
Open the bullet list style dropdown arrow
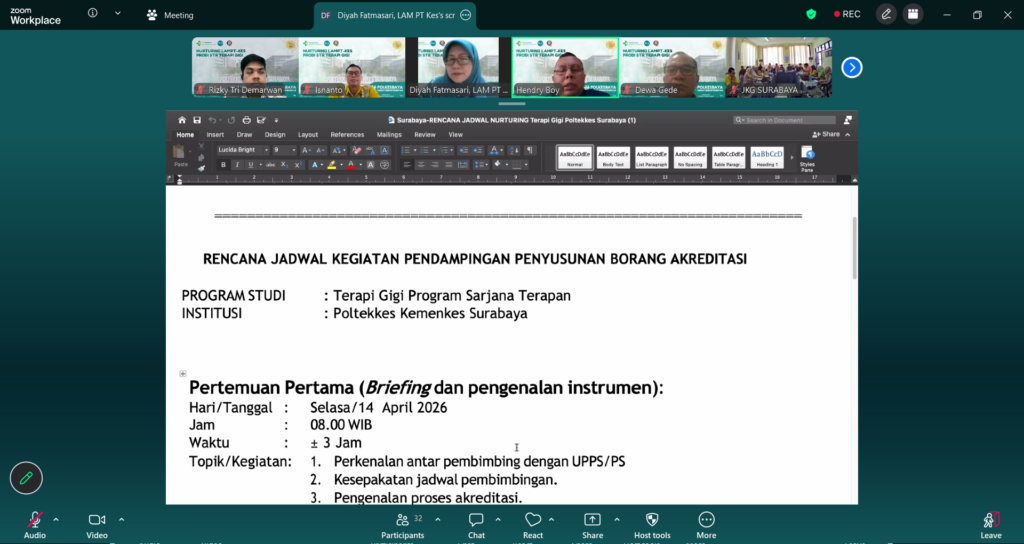[x=415, y=150]
